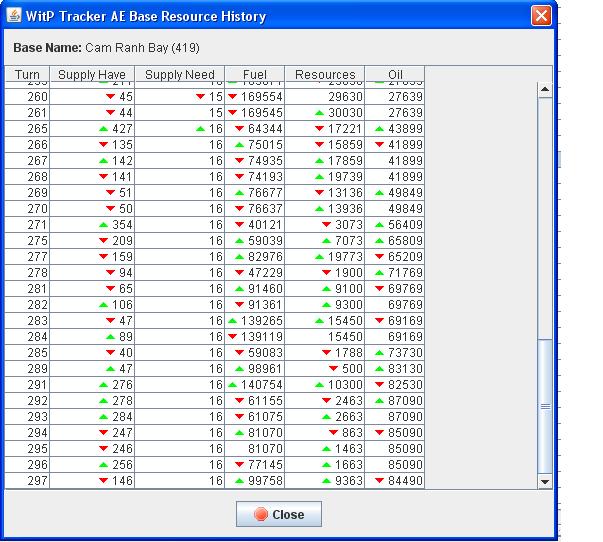Click green up arrow beside Supply Need in turn 265 row
Viewport: 603px width, 542px height.
point(200,129)
